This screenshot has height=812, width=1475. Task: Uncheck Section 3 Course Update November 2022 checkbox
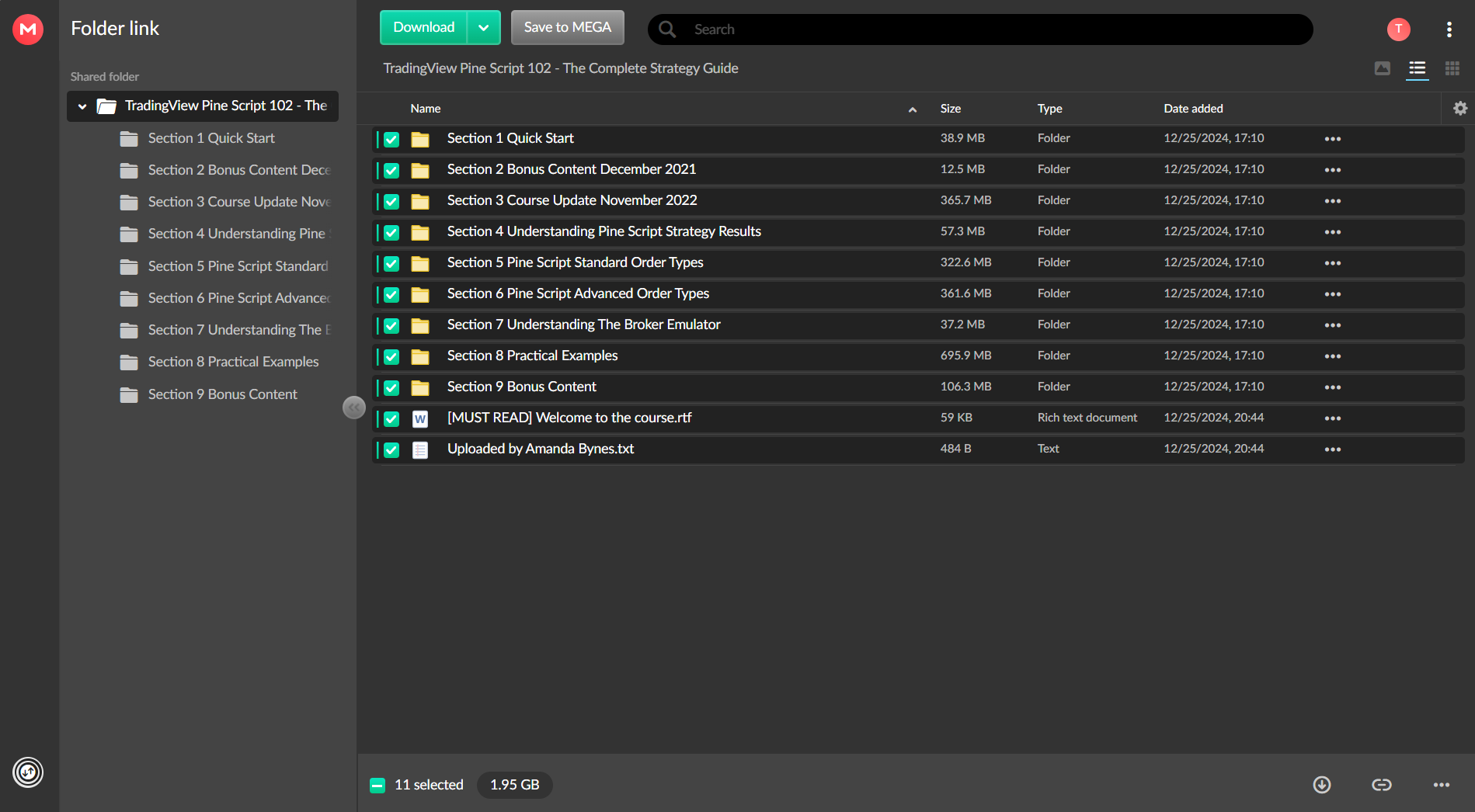click(391, 202)
